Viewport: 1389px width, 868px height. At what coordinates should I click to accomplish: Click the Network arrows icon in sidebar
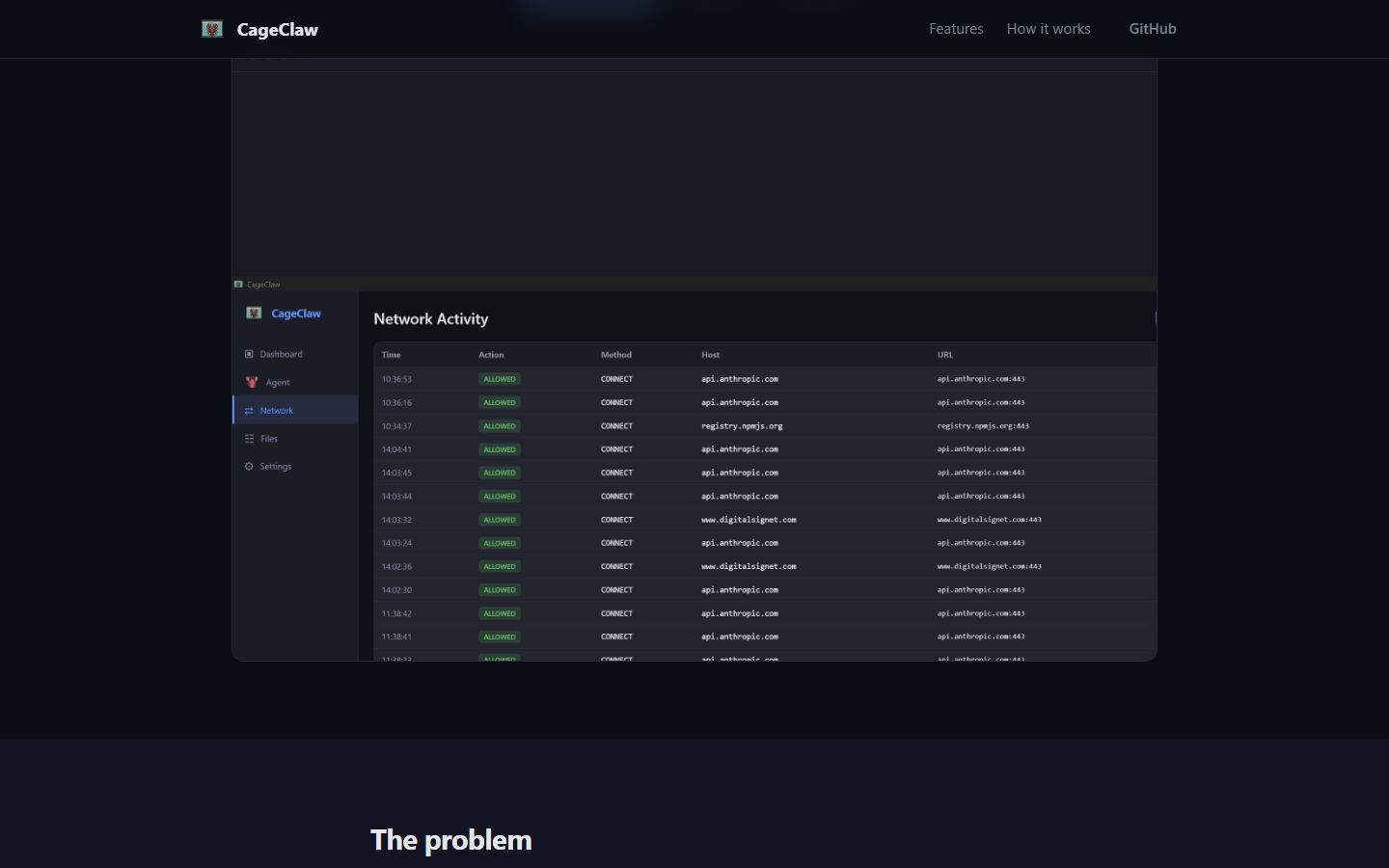coord(249,411)
